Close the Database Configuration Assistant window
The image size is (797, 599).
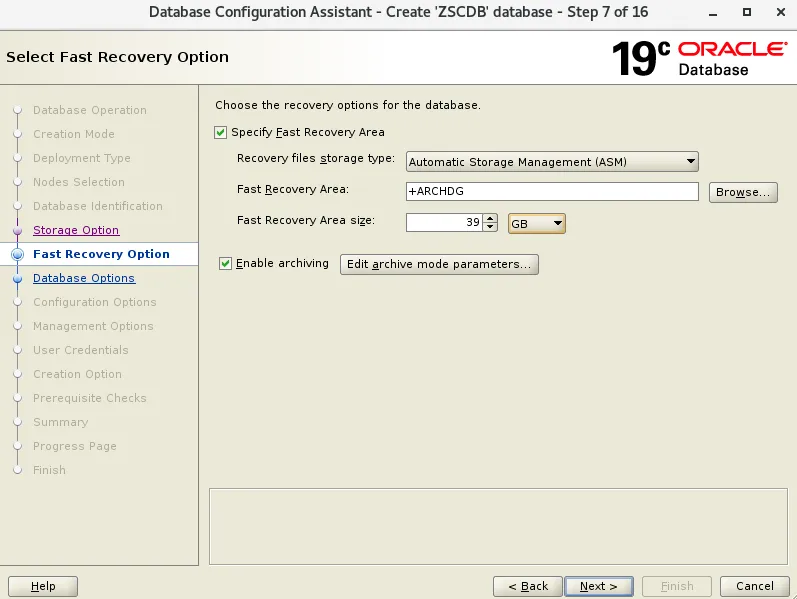(781, 12)
